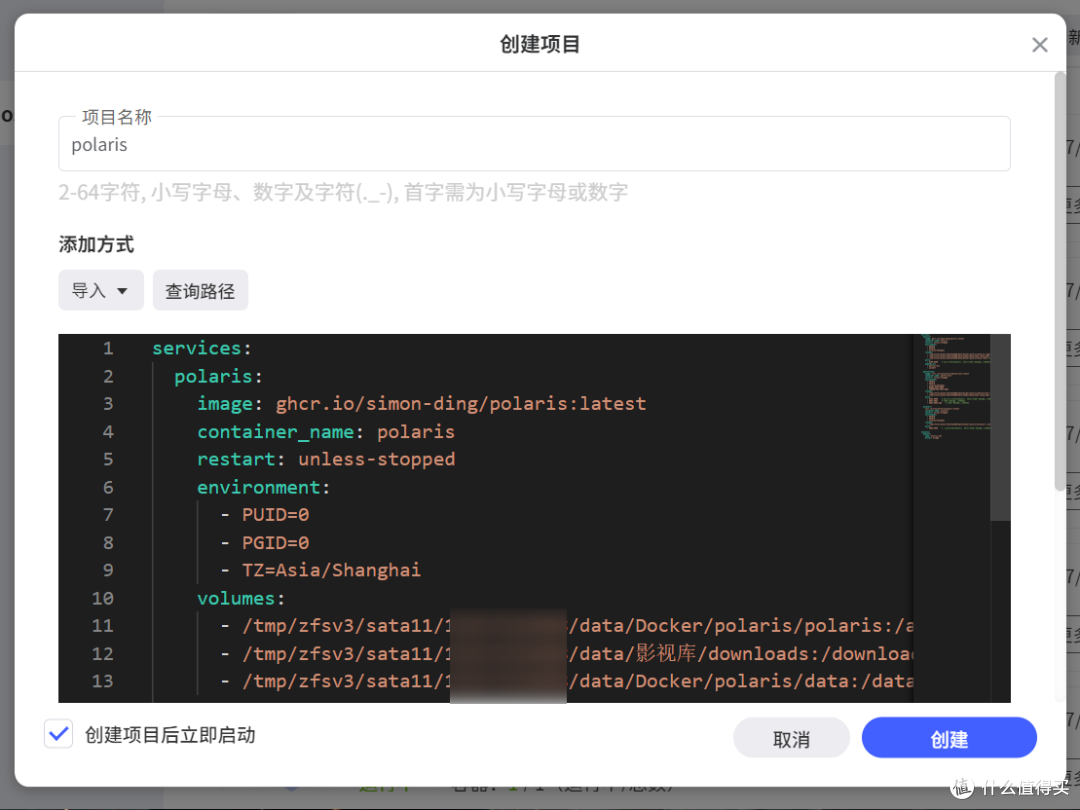Click the 'restart: unless-stopped' line

coord(326,459)
